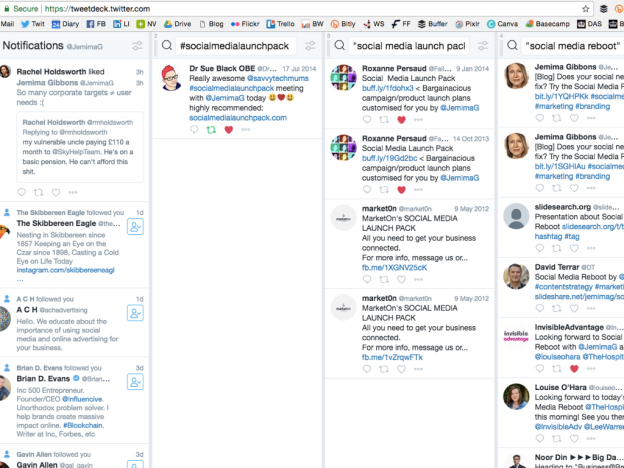Reply to Dr Sue Black OBE tweet
Image resolution: width=624 pixels, height=468 pixels.
coord(194,129)
